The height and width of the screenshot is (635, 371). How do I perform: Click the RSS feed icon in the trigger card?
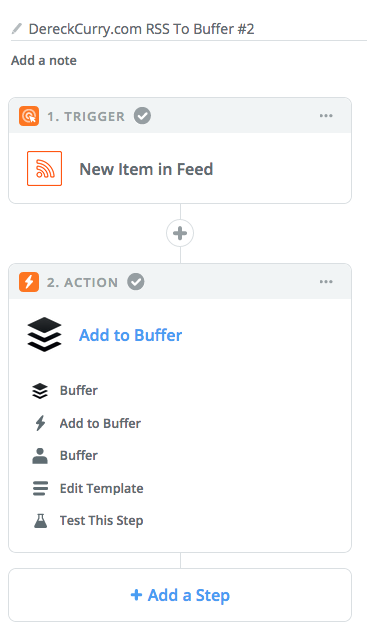[45, 168]
